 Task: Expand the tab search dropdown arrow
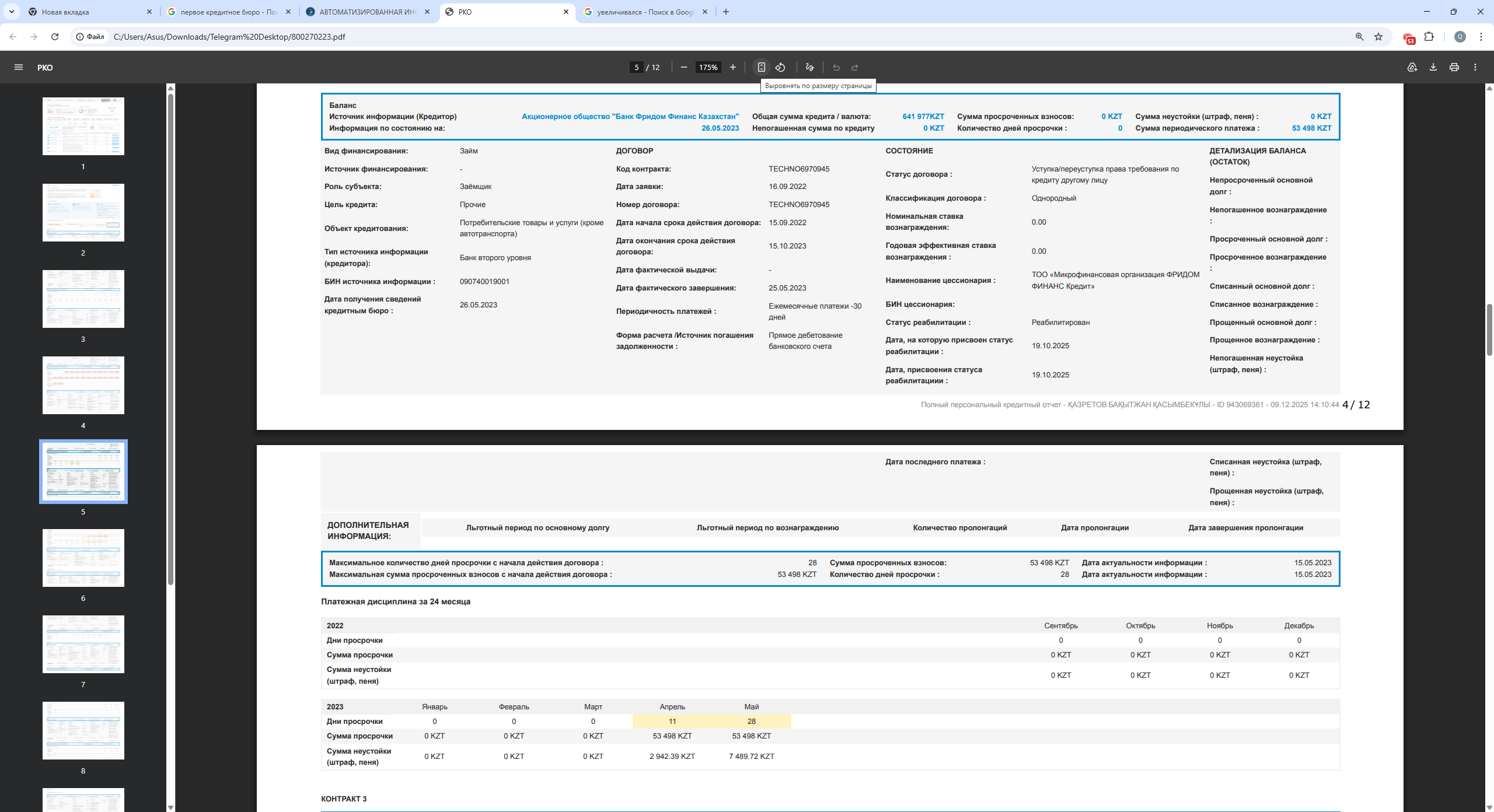11,12
